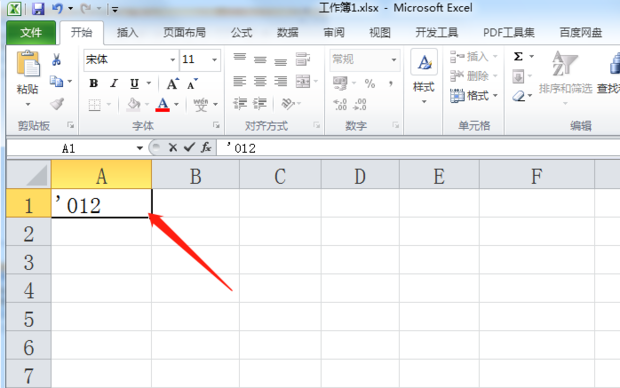
Task: Click the accounting number format icon
Action: (x=340, y=83)
